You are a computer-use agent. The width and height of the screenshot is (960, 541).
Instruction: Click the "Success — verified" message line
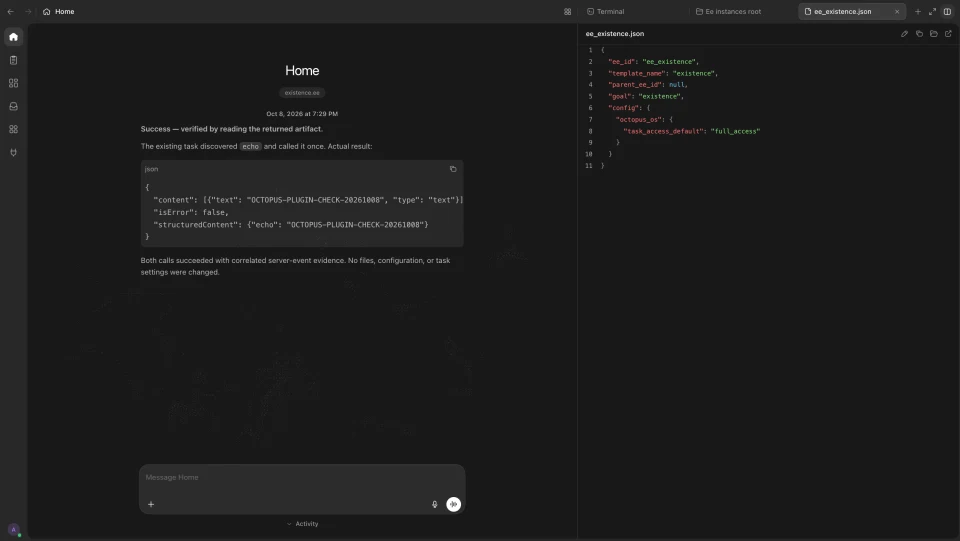coord(231,129)
